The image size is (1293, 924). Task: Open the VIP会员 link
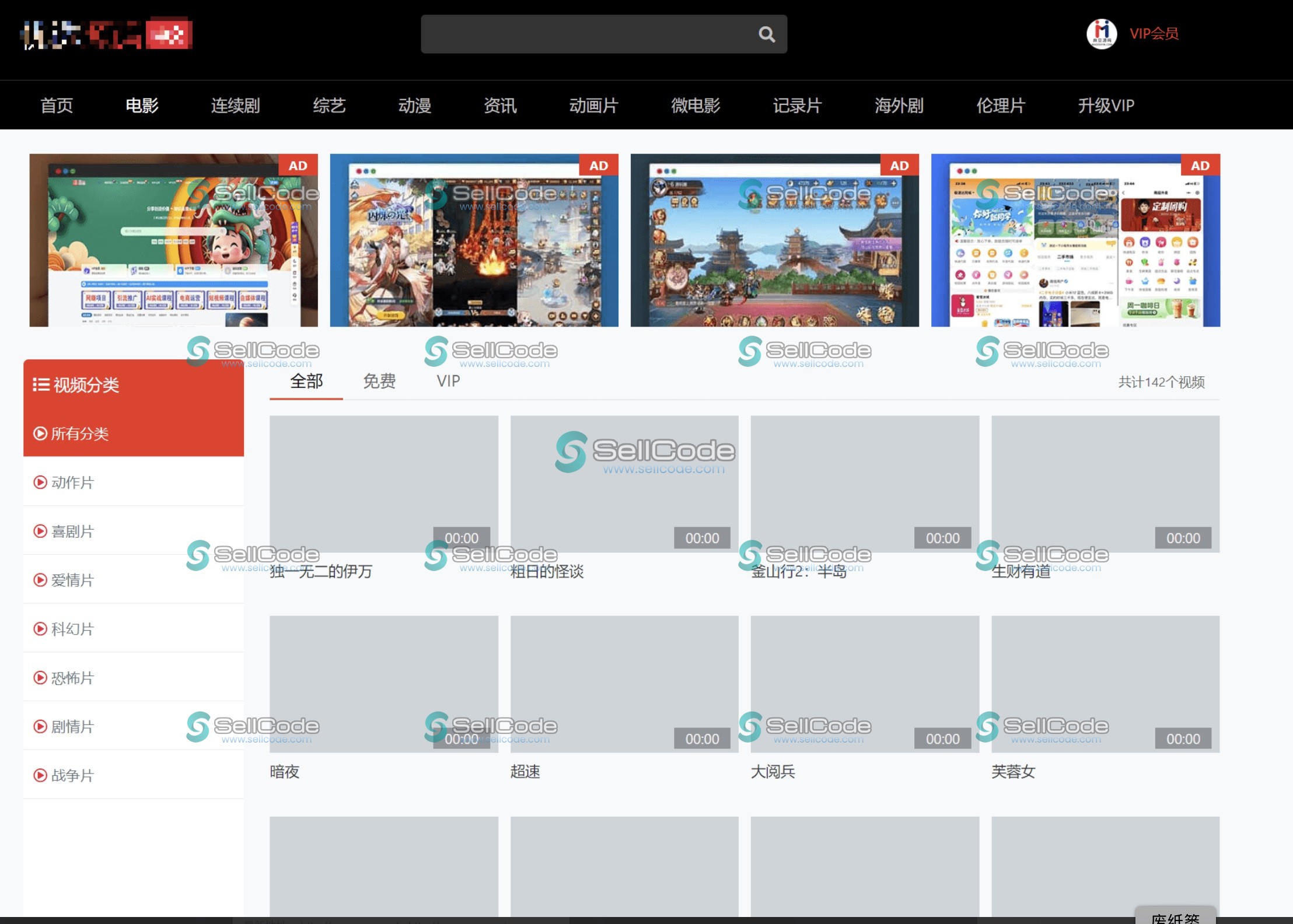tap(1154, 33)
